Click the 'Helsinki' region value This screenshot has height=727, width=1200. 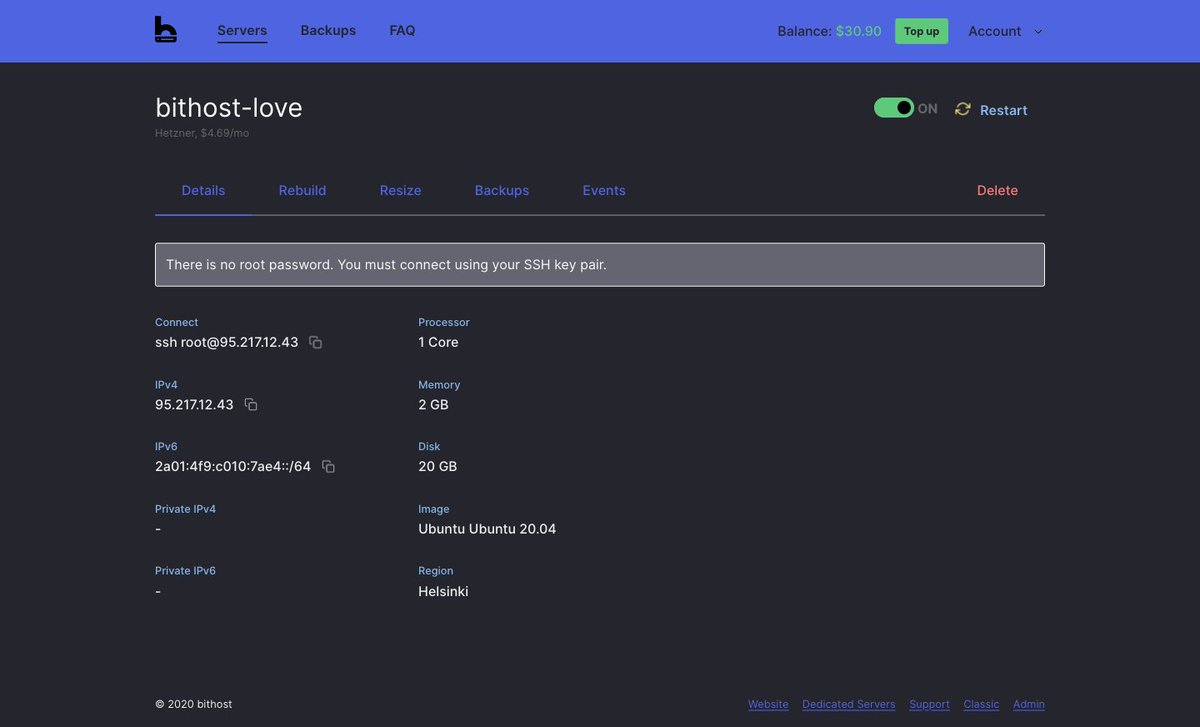pyautogui.click(x=443, y=591)
